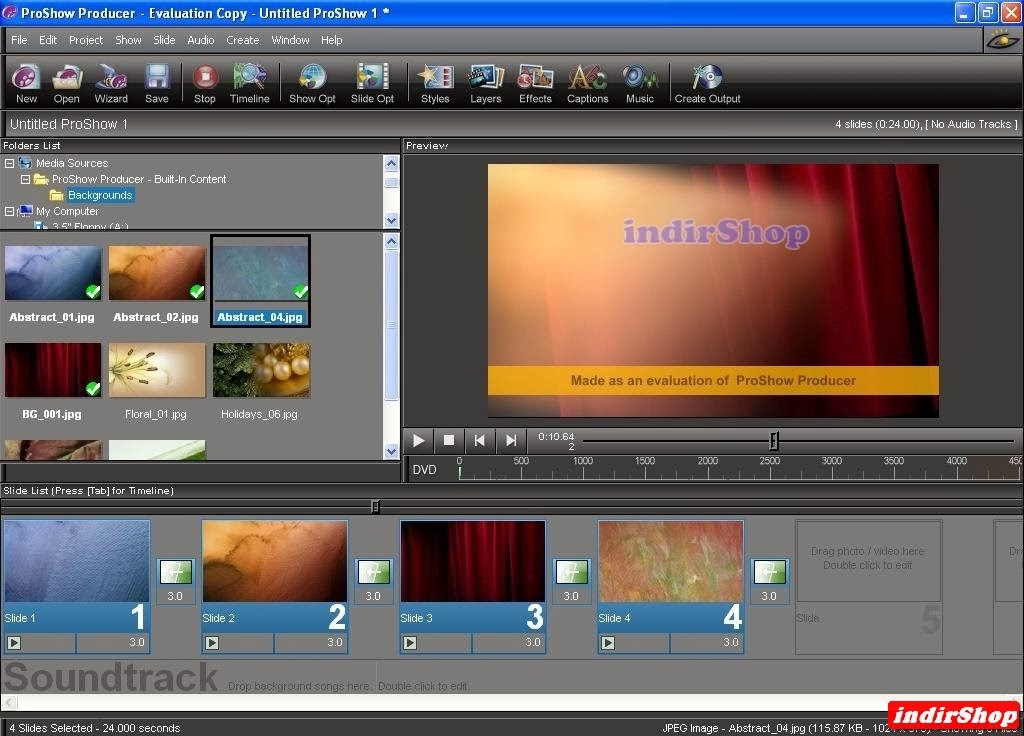The image size is (1024, 736).
Task: Play Slide 4 using its small play icon
Action: click(x=607, y=643)
